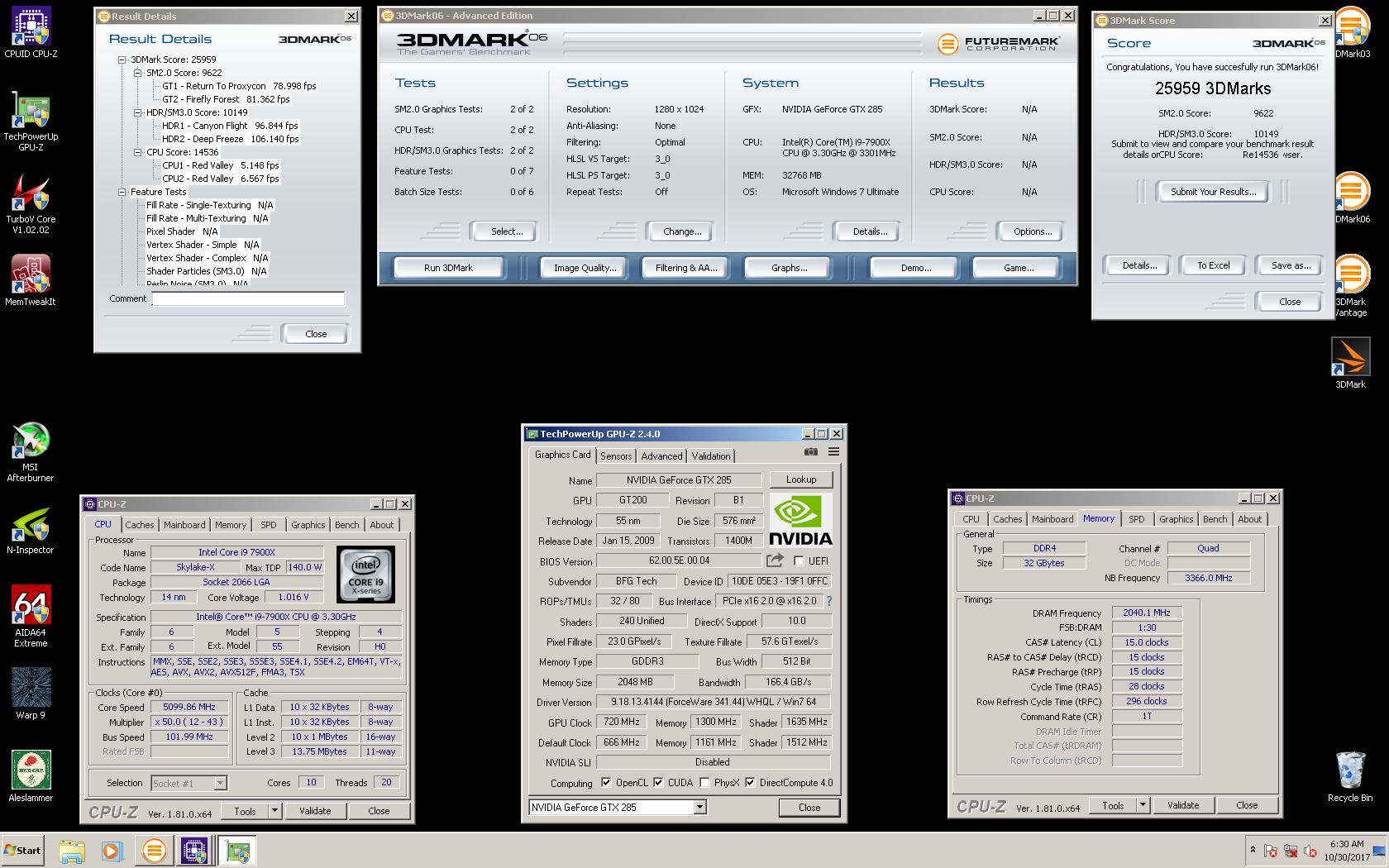Open the GPU-Z hamburger menu
The image size is (1389, 868).
[x=833, y=451]
